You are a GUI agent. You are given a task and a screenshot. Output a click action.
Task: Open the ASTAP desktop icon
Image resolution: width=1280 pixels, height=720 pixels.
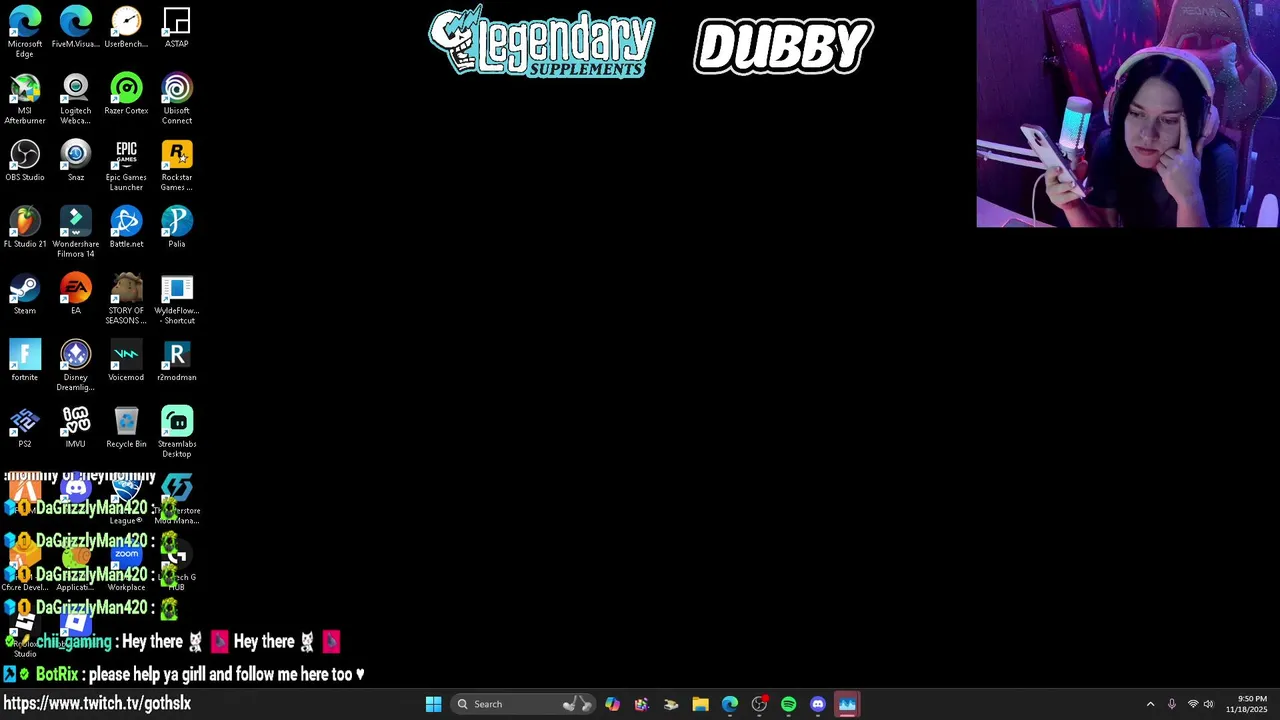coord(177,27)
